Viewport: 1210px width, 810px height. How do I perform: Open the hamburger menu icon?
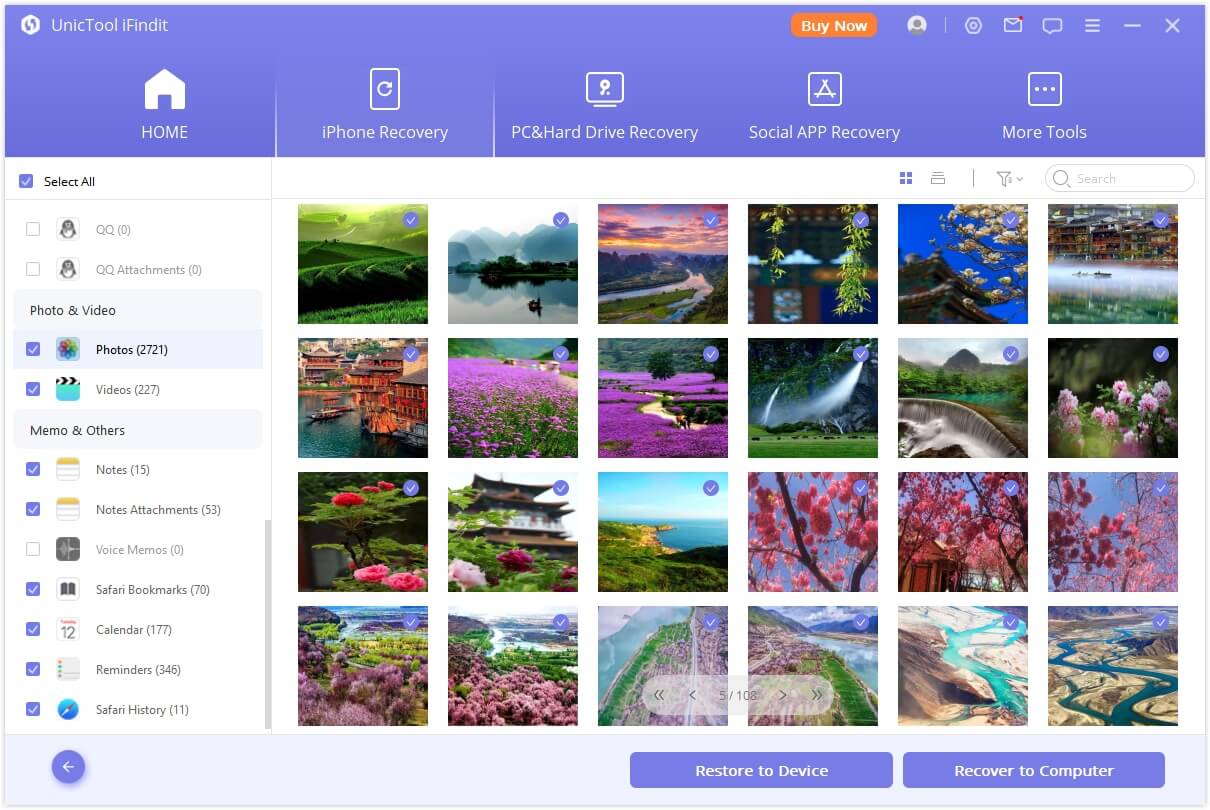(1092, 26)
